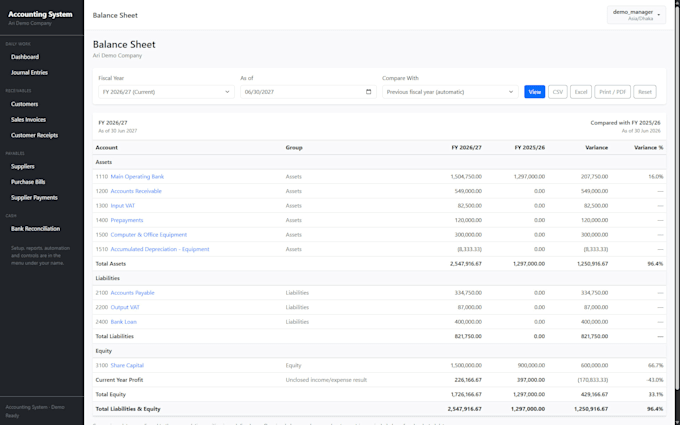Open Bank Reconciliation in the sidebar

pos(36,229)
